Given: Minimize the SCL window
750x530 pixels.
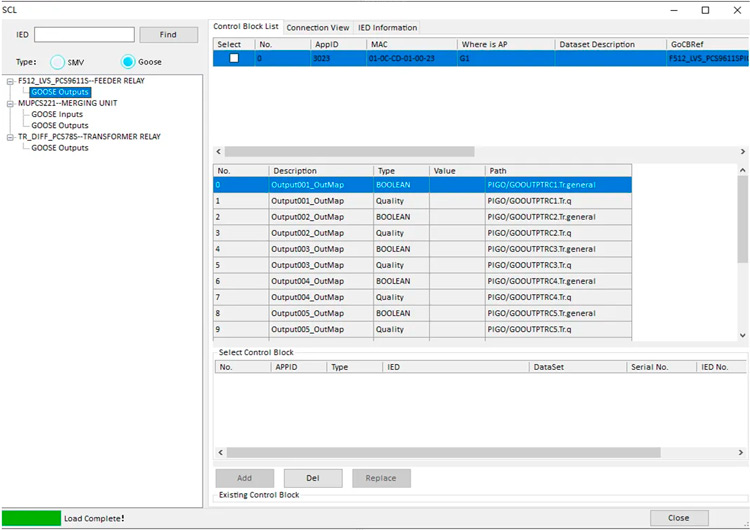Looking at the screenshot, I should (674, 10).
